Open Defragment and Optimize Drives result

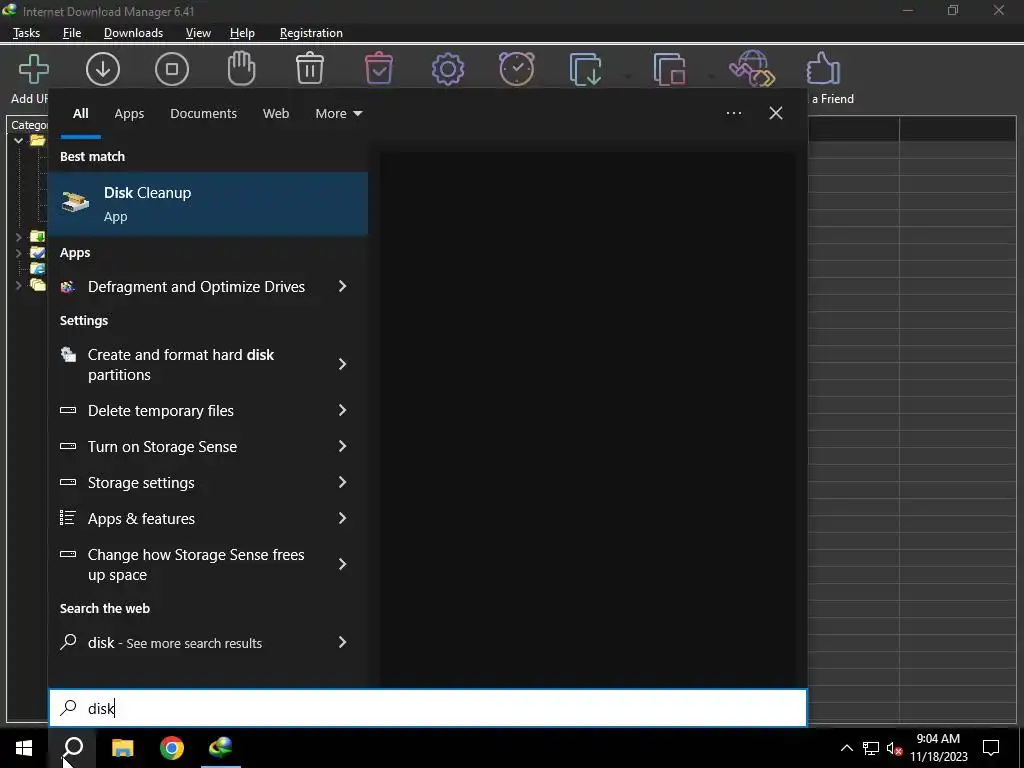(x=196, y=287)
